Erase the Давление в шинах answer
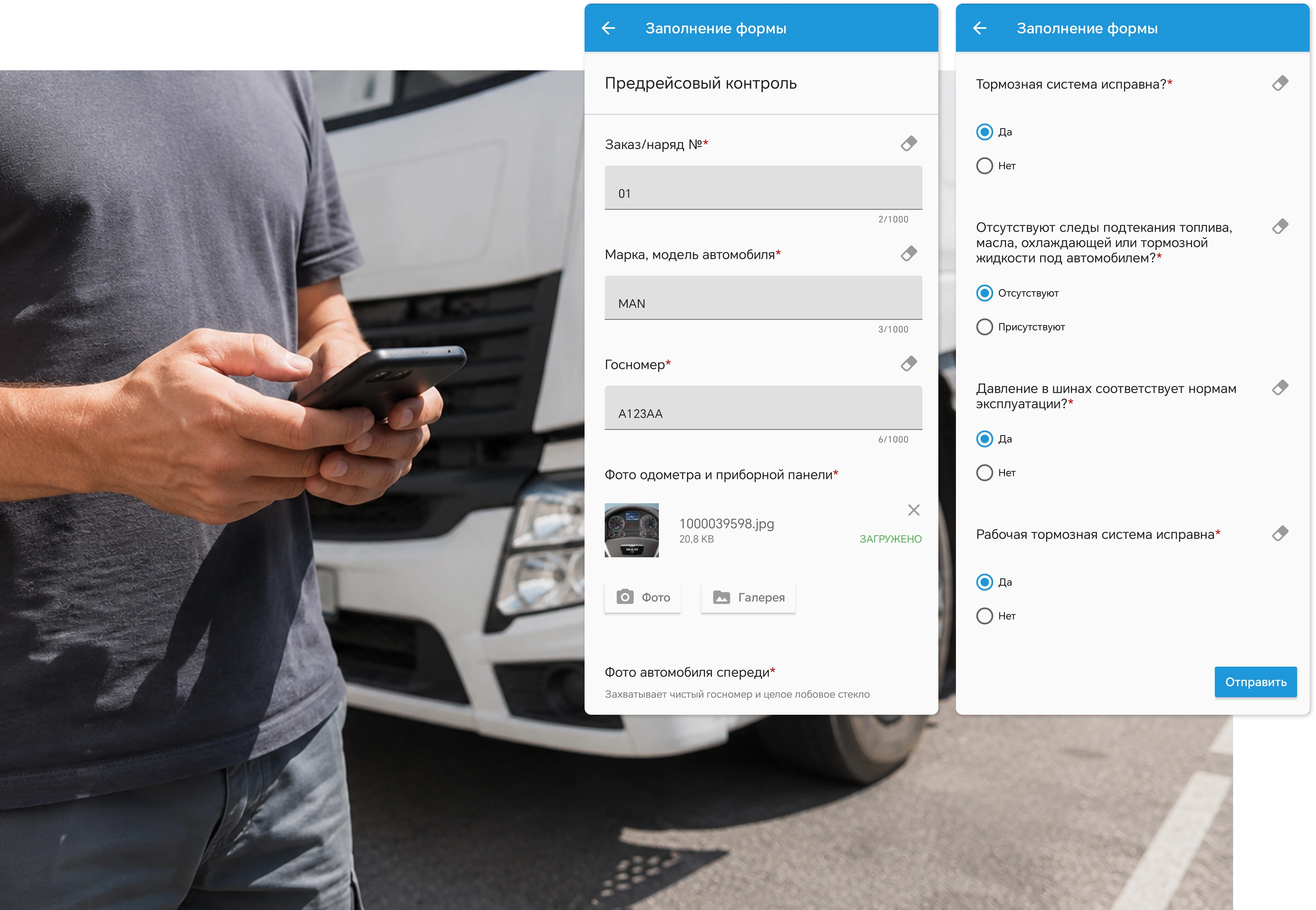1316x910 pixels. click(x=1280, y=388)
